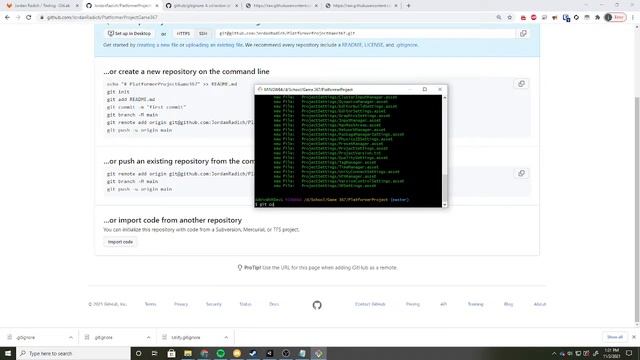Copy the 'push an existing repository' commands
This screenshot has width=640, height=360.
pos(521,173)
